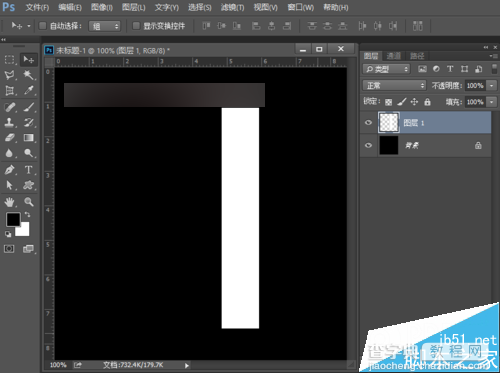Select the Zoom tool
500x373 pixels.
tap(29, 201)
